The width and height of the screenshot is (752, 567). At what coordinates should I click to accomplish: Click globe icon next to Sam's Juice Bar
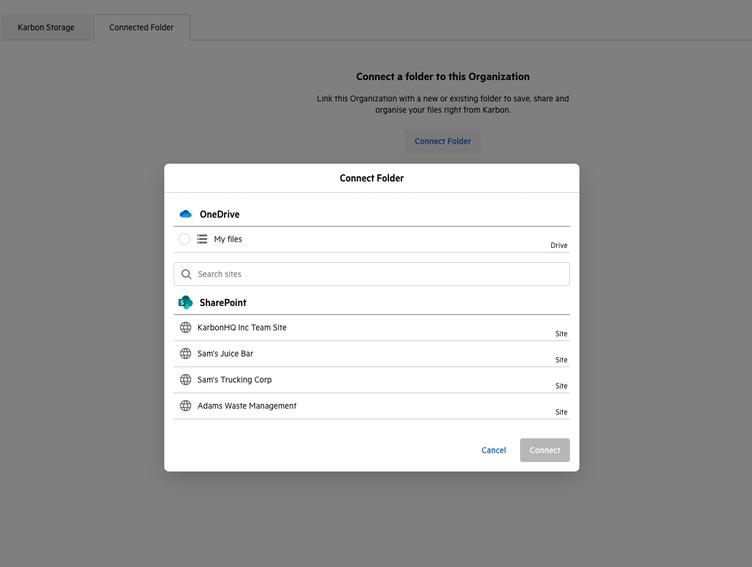tap(185, 354)
